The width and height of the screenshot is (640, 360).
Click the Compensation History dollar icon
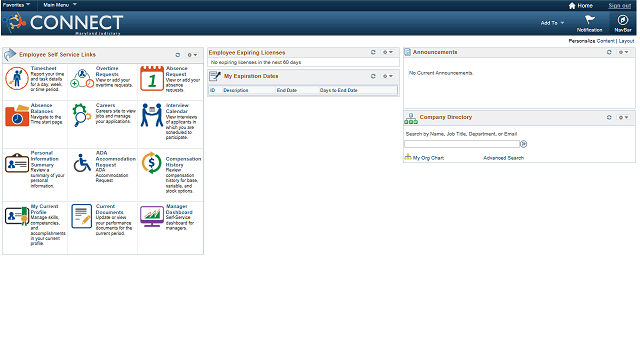152,162
